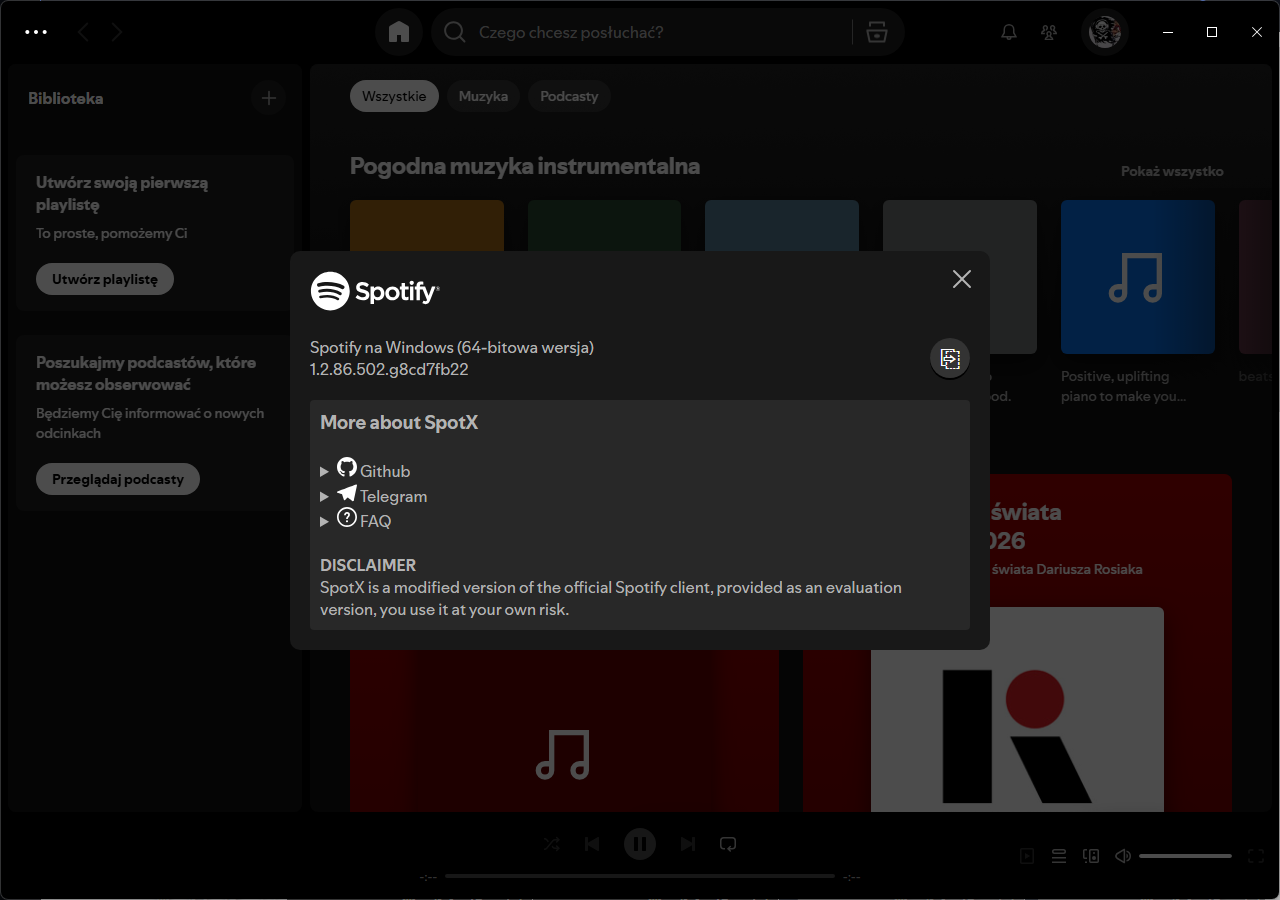This screenshot has height=900, width=1280.
Task: Open the connect to device icon
Action: (1091, 856)
